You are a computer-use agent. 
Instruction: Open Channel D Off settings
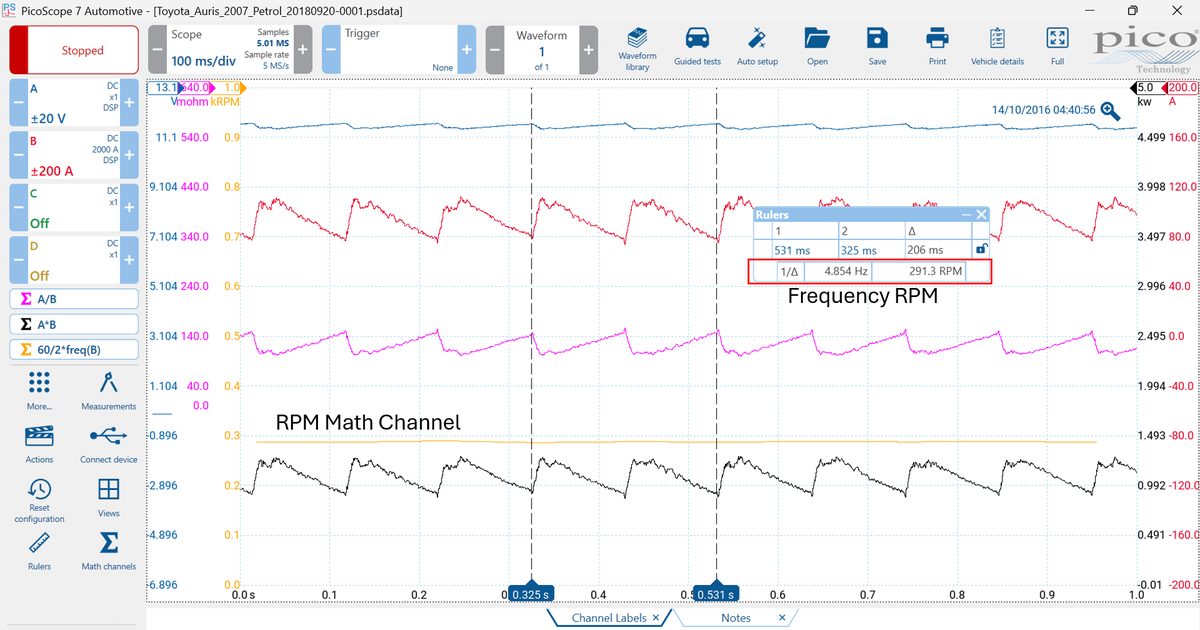74,261
